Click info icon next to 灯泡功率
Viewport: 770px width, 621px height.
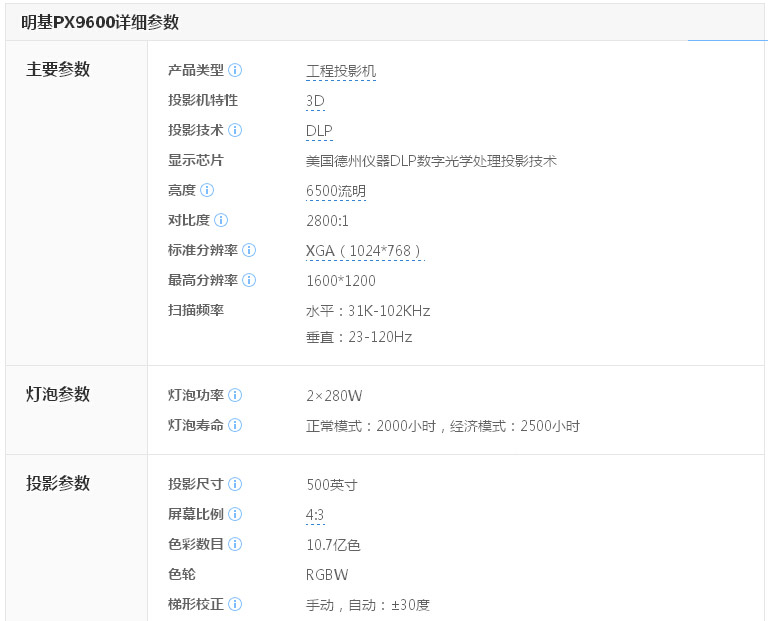tap(235, 395)
